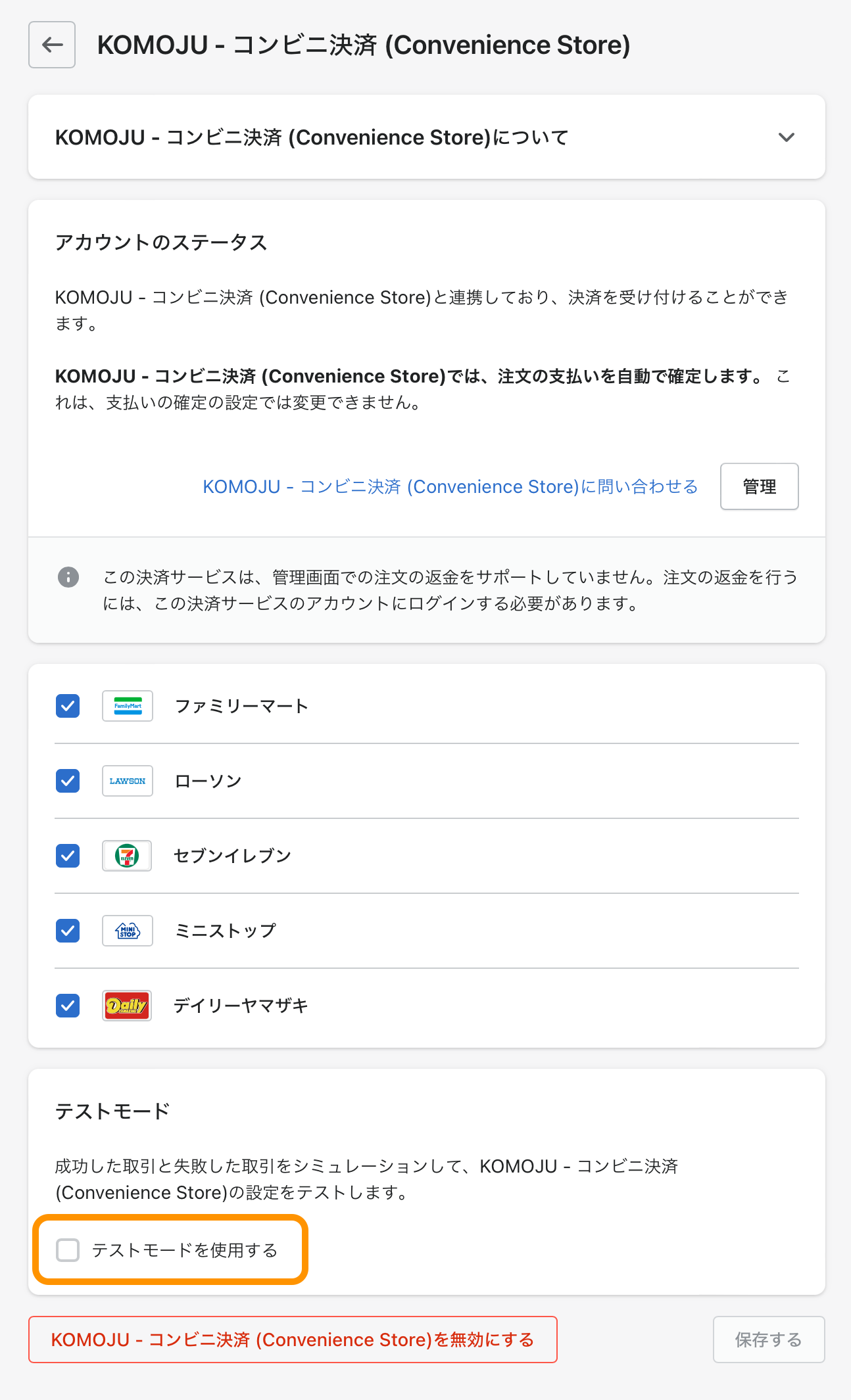Click the 保存する save button

(768, 1340)
